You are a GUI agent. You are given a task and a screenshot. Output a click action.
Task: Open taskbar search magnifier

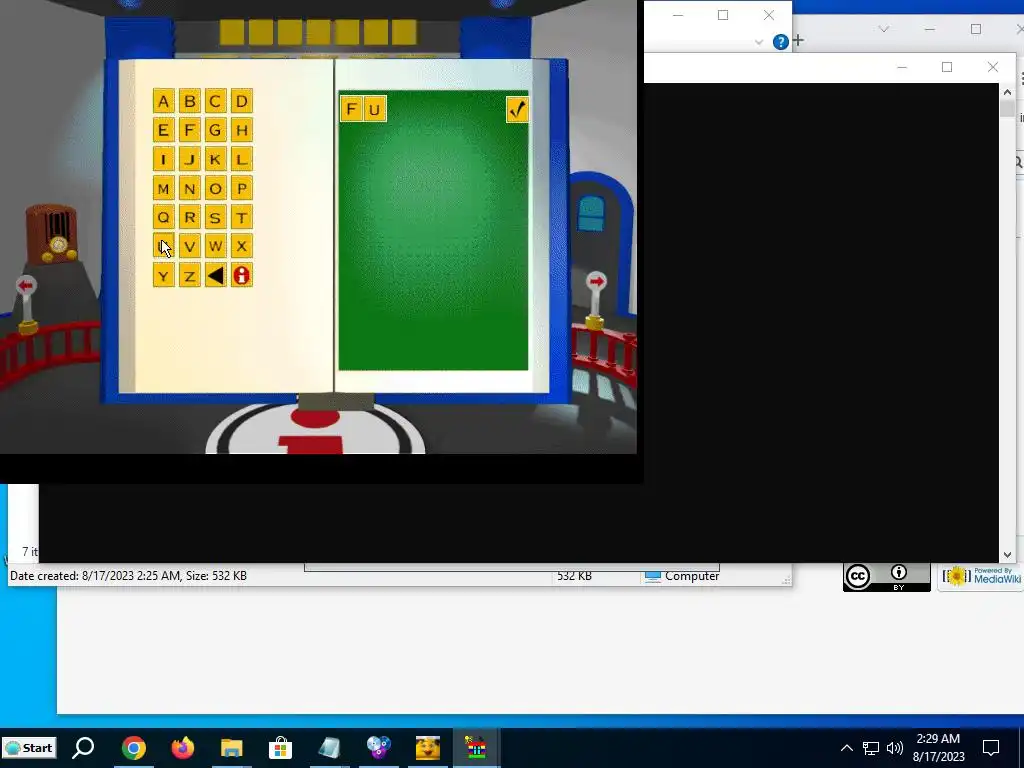click(83, 748)
